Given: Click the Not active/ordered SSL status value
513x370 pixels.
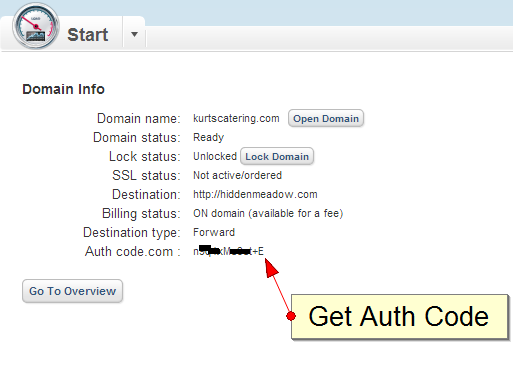Looking at the screenshot, I should 237,175.
